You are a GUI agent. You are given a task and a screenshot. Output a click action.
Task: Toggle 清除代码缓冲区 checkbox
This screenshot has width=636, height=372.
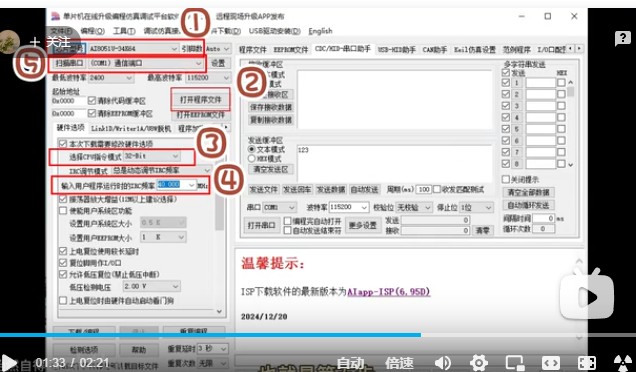point(92,101)
